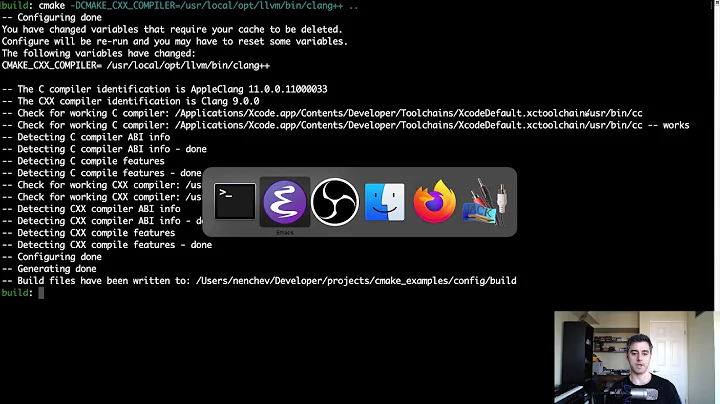Image resolution: width=720 pixels, height=404 pixels.
Task: Choose the OBS Studio icon
Action: pos(334,202)
